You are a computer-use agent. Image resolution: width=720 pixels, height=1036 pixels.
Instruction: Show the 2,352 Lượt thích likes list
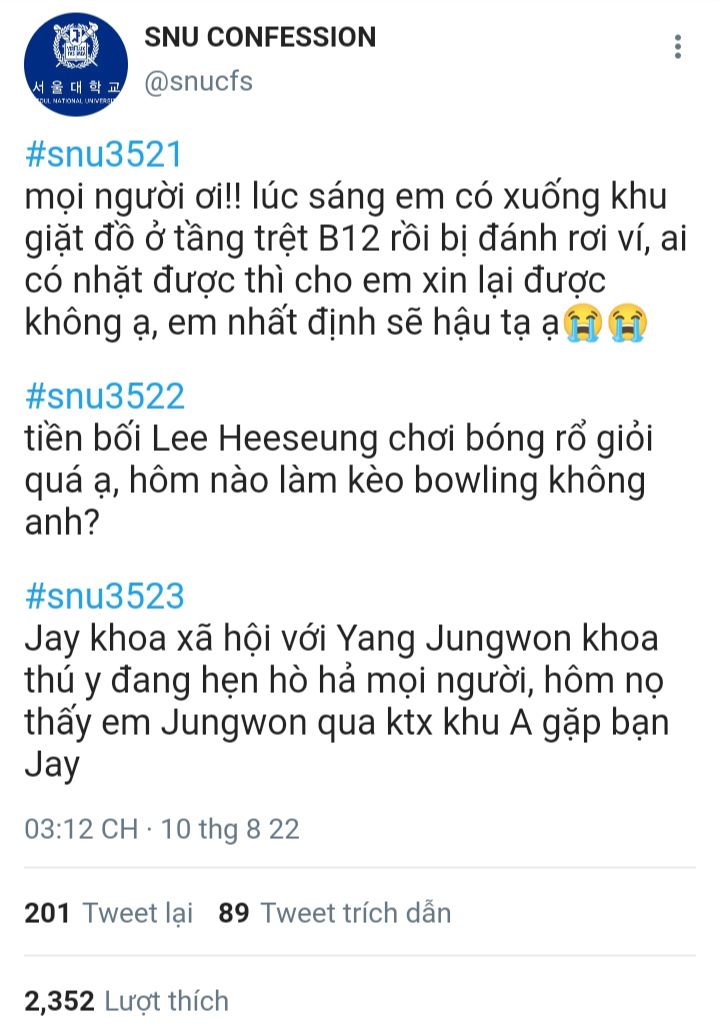coord(127,1001)
